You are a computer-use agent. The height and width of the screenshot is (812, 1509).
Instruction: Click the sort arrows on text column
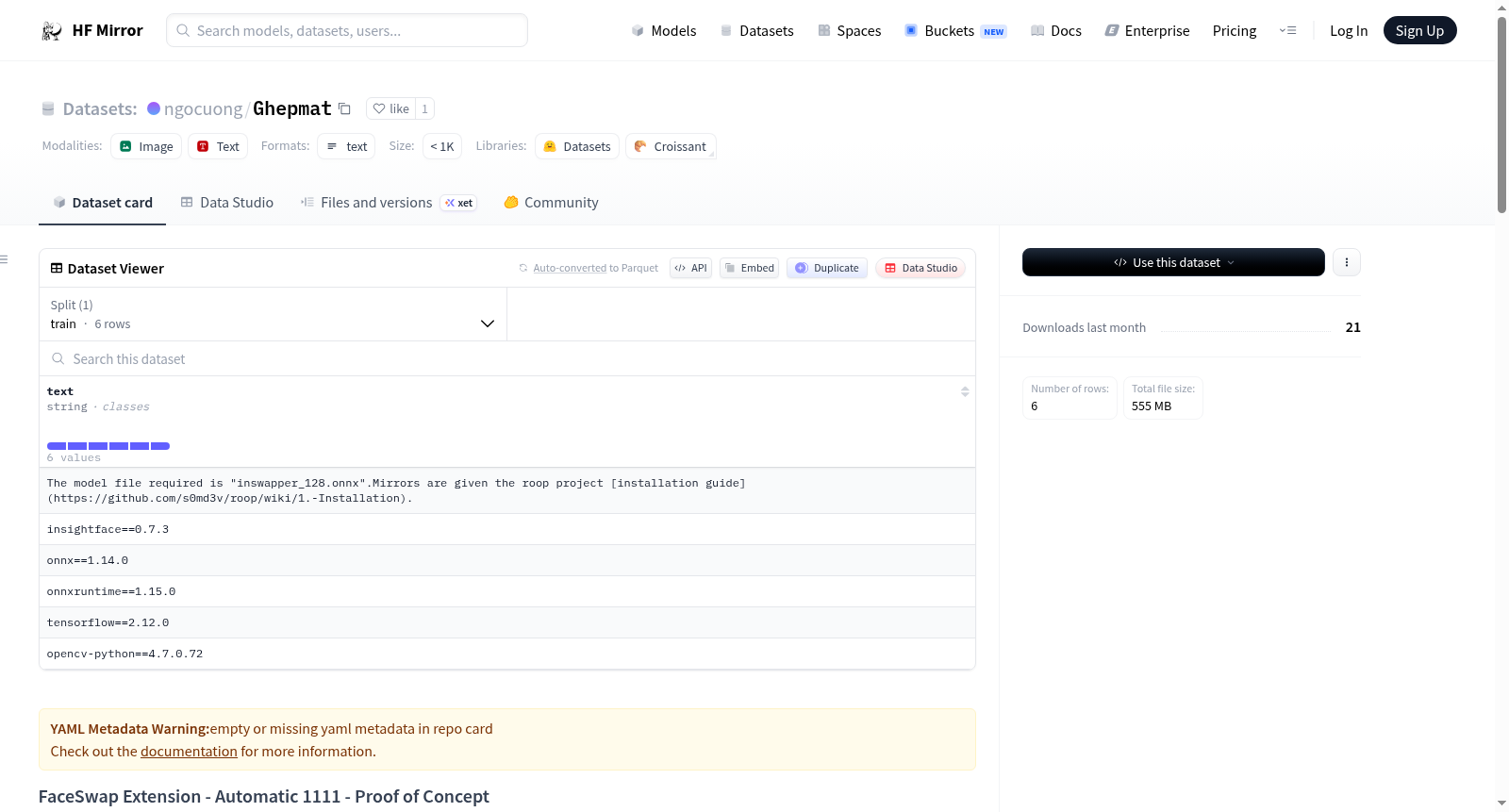[965, 391]
